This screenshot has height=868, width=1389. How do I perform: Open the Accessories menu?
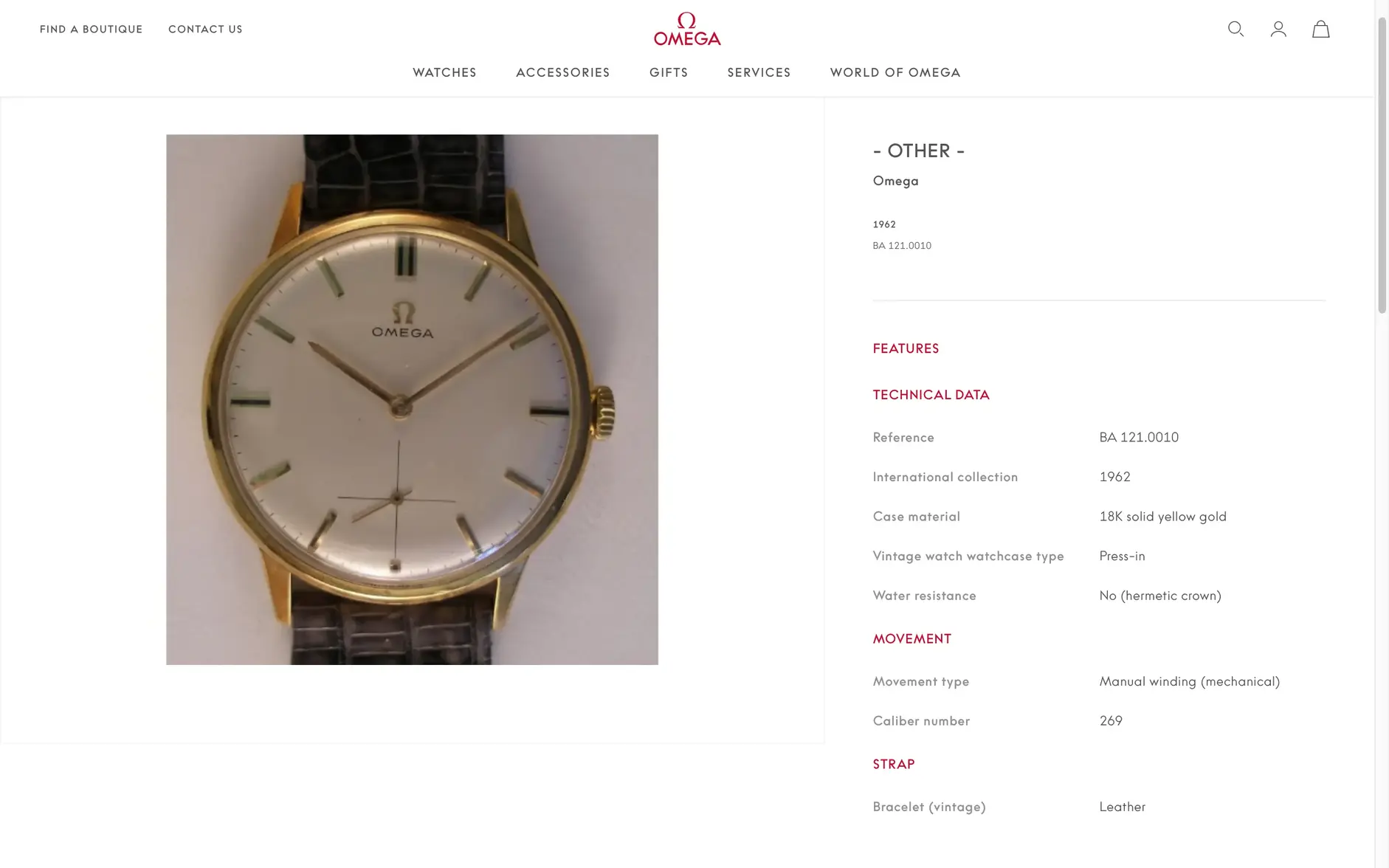[563, 72]
